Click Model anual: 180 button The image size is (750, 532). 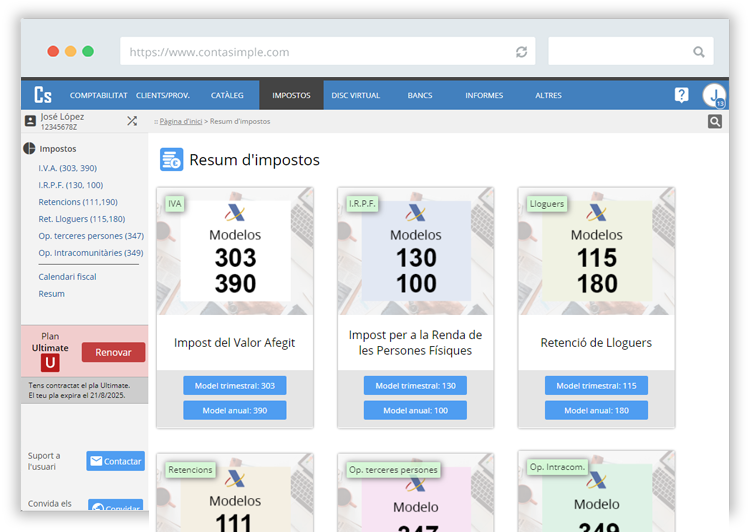(596, 410)
